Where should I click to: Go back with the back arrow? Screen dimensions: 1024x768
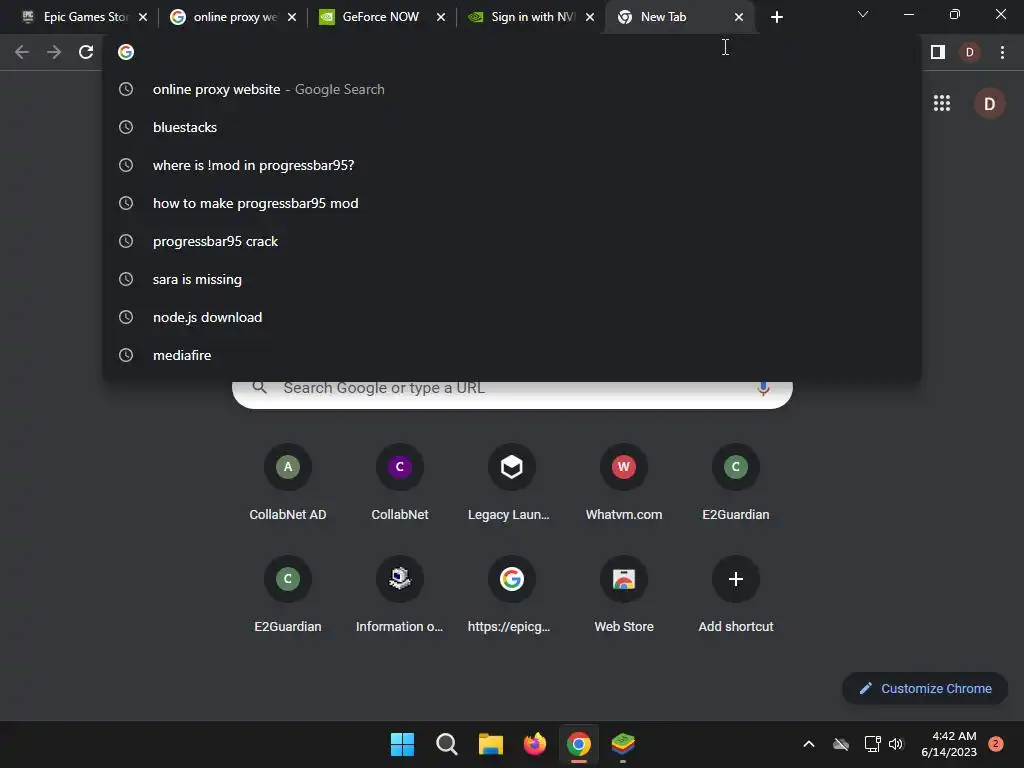pyautogui.click(x=22, y=52)
